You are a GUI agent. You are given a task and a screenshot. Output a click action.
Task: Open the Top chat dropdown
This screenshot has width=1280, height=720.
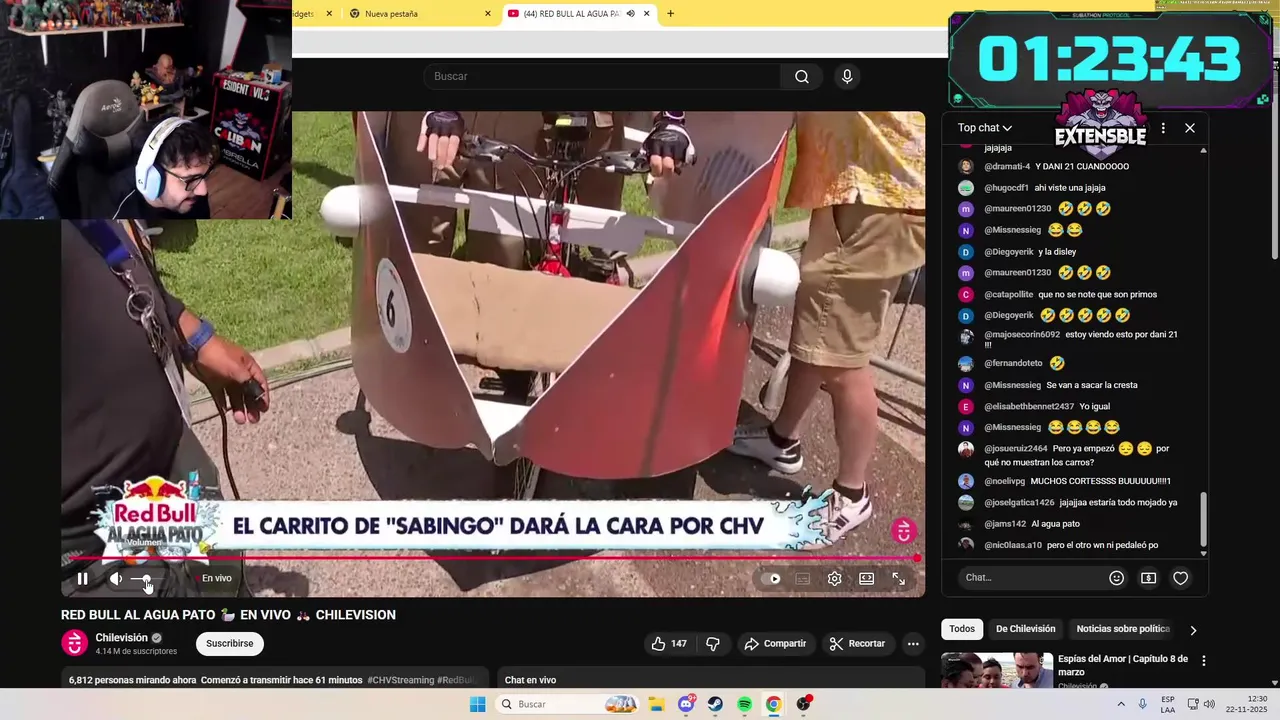pos(985,128)
